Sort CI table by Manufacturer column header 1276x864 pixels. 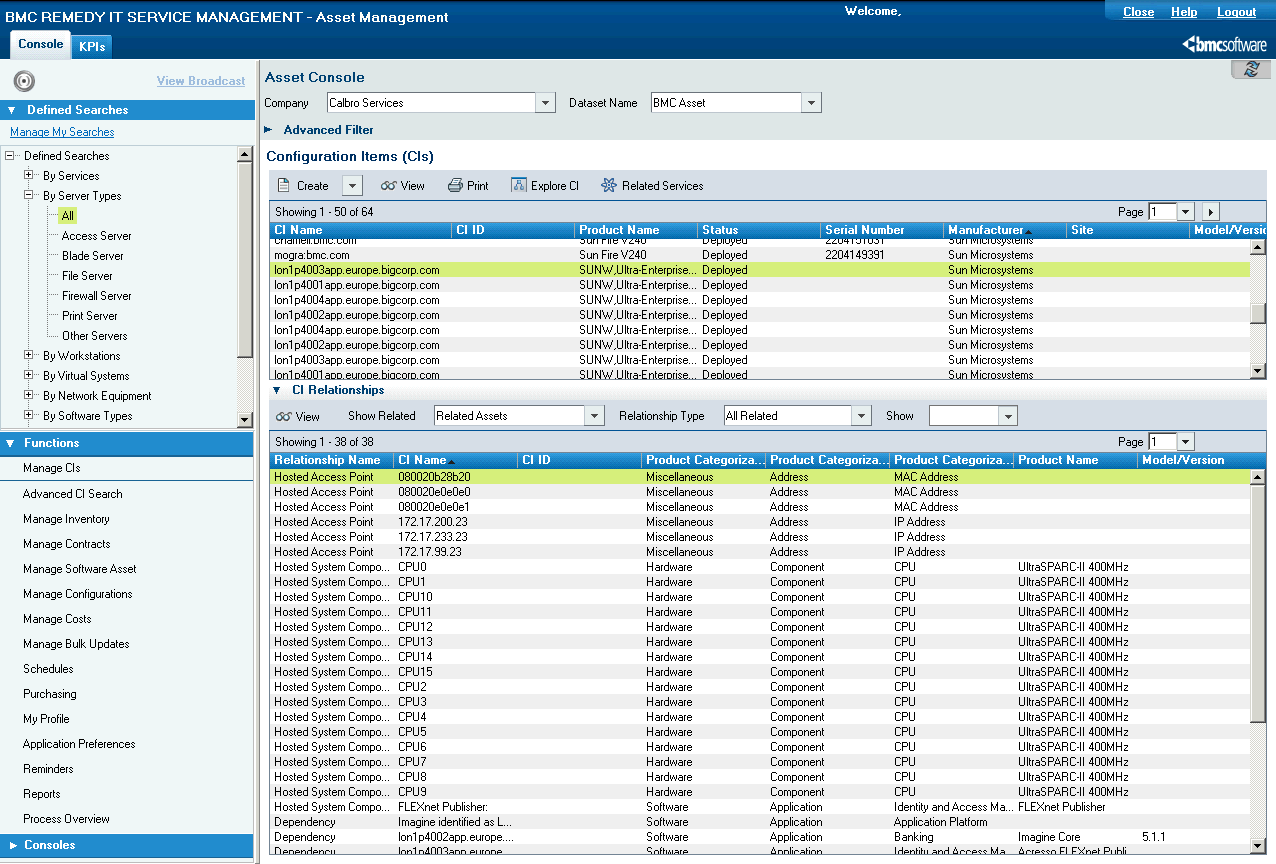(1004, 230)
